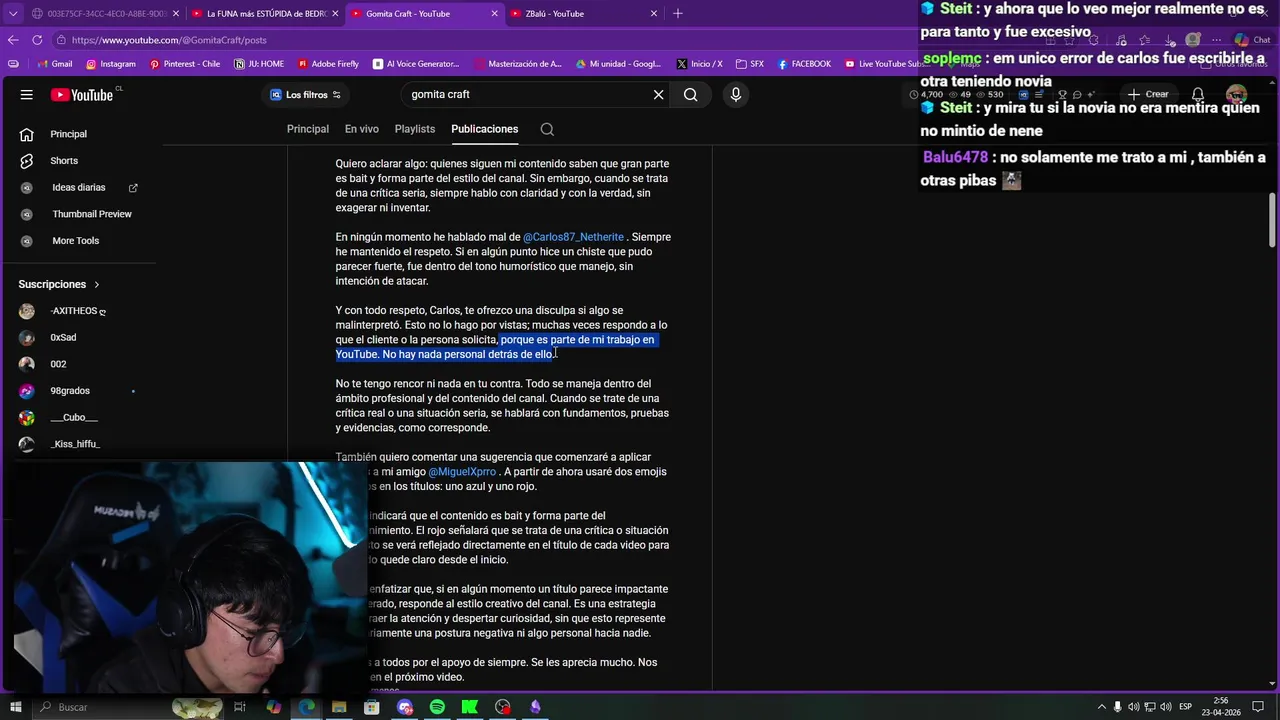1280x720 pixels.
Task: Open the -AXITHEOS subscription channel
Action: coord(80,311)
